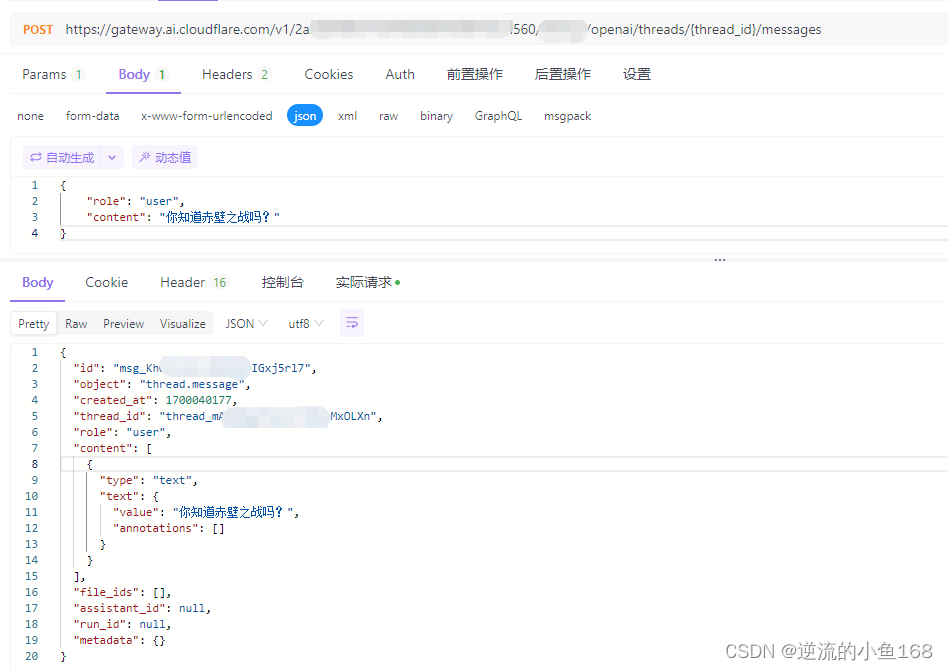Open the 实际请求 actual request tab
948x670 pixels.
[368, 282]
